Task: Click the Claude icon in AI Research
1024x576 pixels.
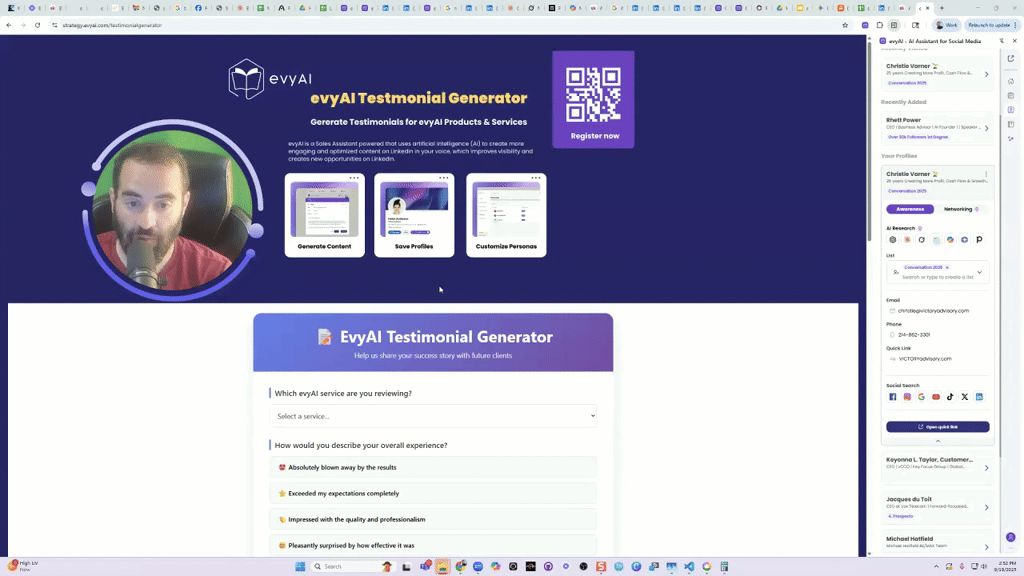Action: point(907,240)
